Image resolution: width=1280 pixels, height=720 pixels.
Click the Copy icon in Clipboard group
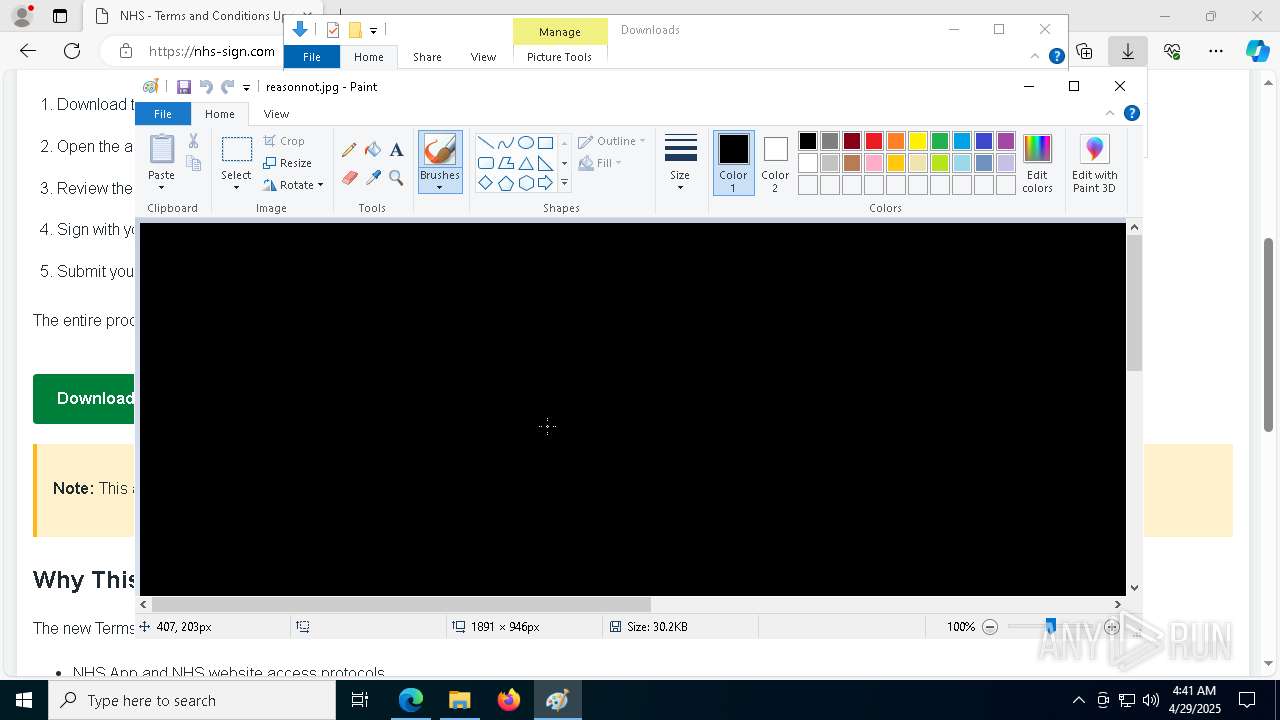193,163
